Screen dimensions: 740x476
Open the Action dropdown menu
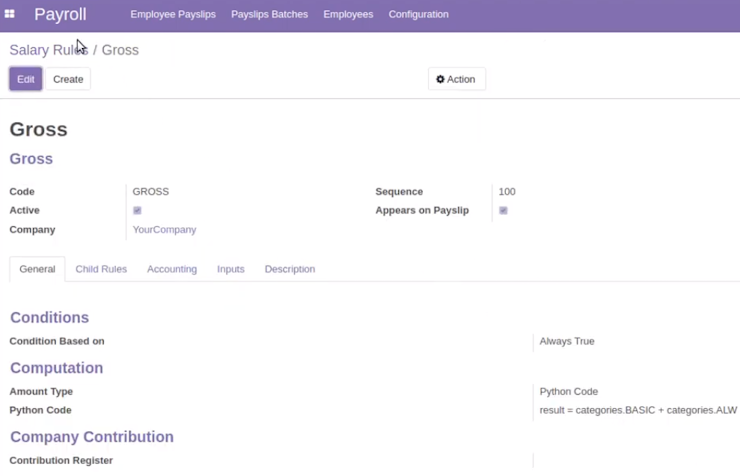tap(456, 79)
